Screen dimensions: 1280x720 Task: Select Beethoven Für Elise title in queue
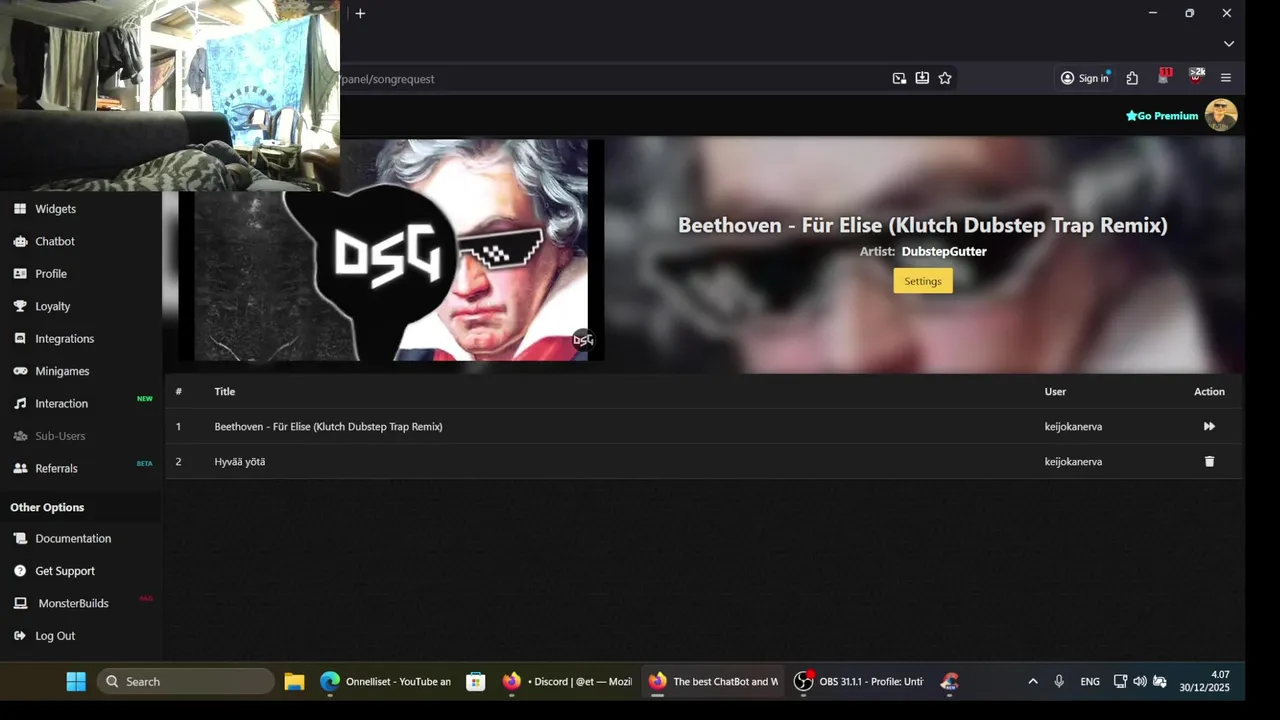328,427
